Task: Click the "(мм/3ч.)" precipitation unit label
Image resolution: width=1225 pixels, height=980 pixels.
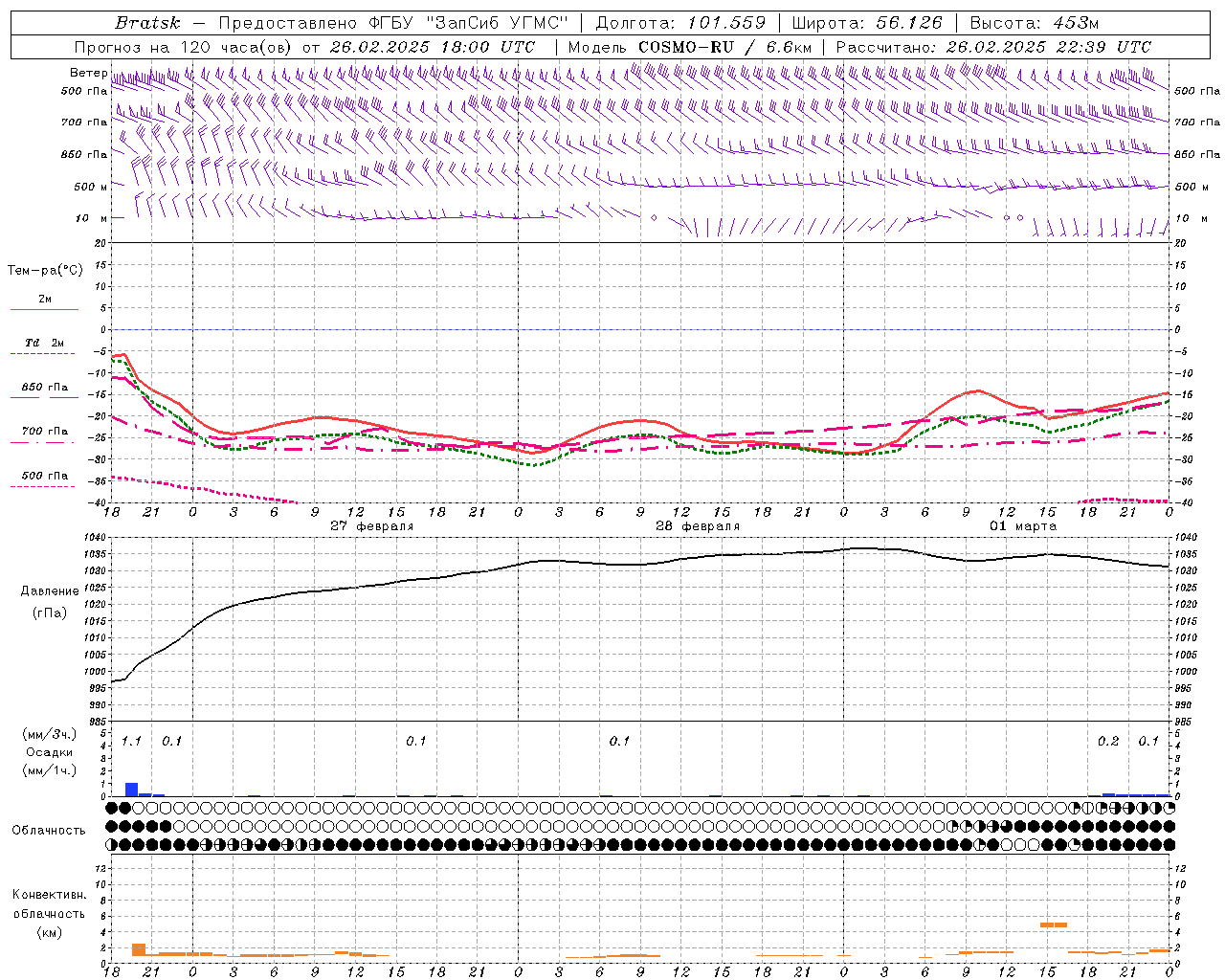Action: [49, 735]
